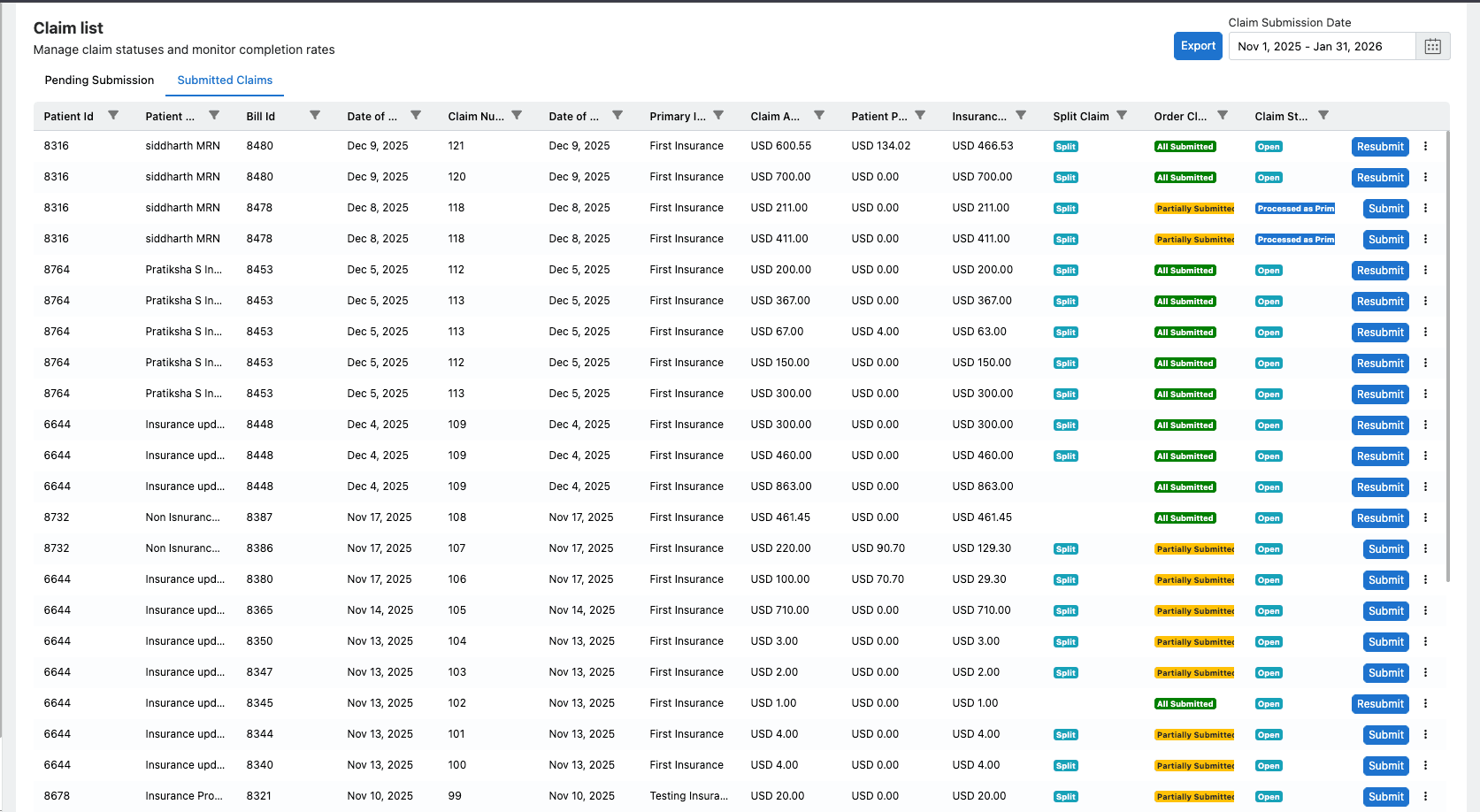Click the kebab menu on the USD 67.00 claim
Viewport: 1480px width, 812px height.
(x=1425, y=332)
